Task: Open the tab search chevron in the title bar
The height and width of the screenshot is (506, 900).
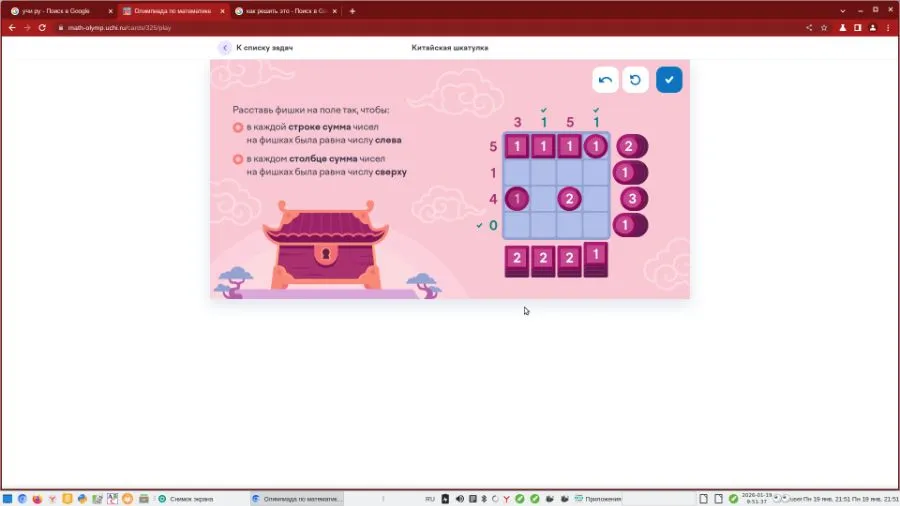Action: pyautogui.click(x=843, y=11)
